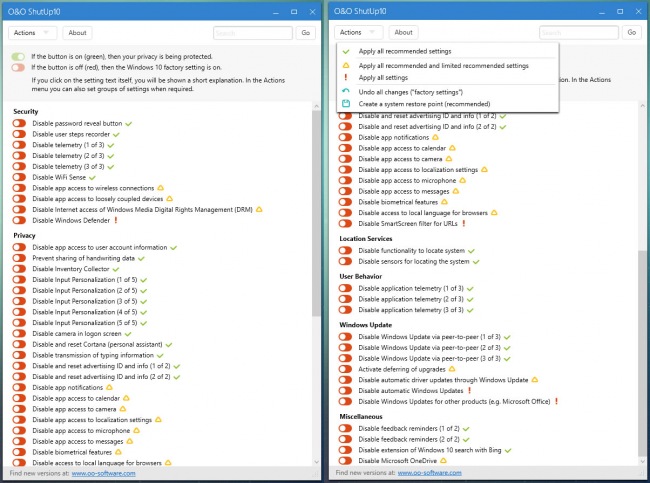The width and height of the screenshot is (650, 483).
Task: Click red exclamation beside Windows Updates for other products
Action: click(x=557, y=401)
